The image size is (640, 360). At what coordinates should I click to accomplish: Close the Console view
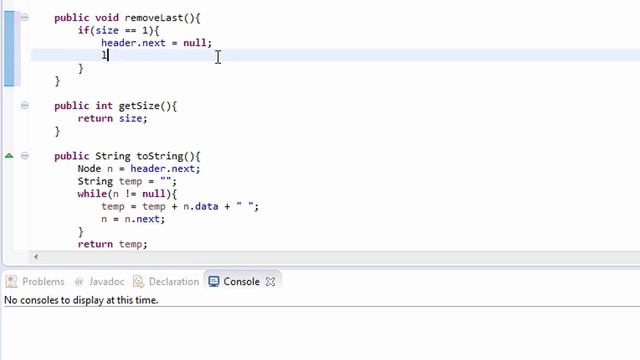[x=270, y=281]
